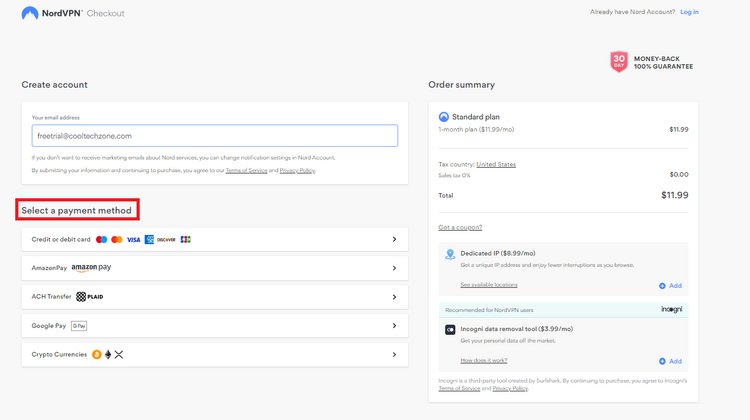
Task: Open the Terms of Service link under email
Action: click(x=246, y=170)
